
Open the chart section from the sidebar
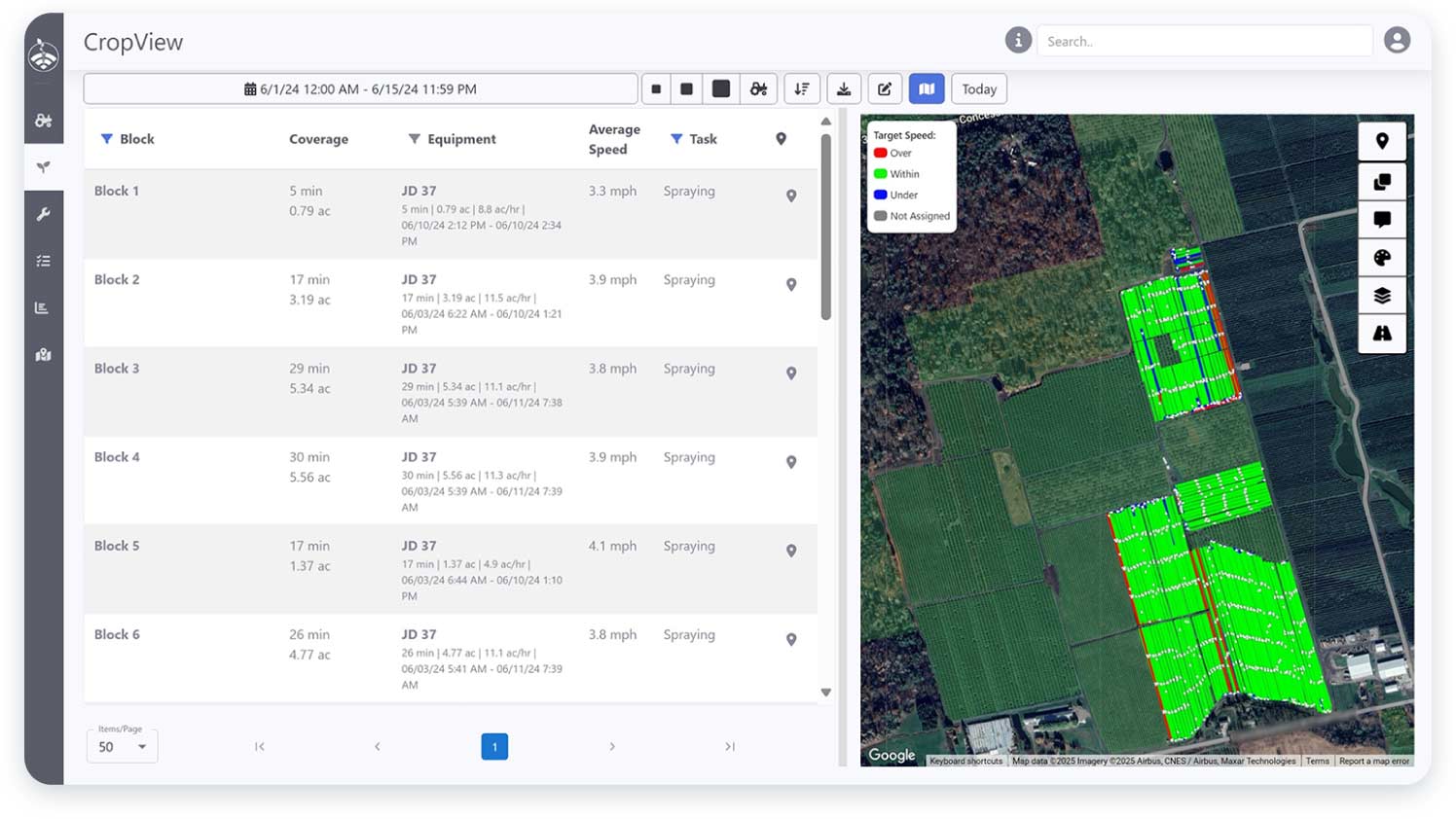click(43, 306)
